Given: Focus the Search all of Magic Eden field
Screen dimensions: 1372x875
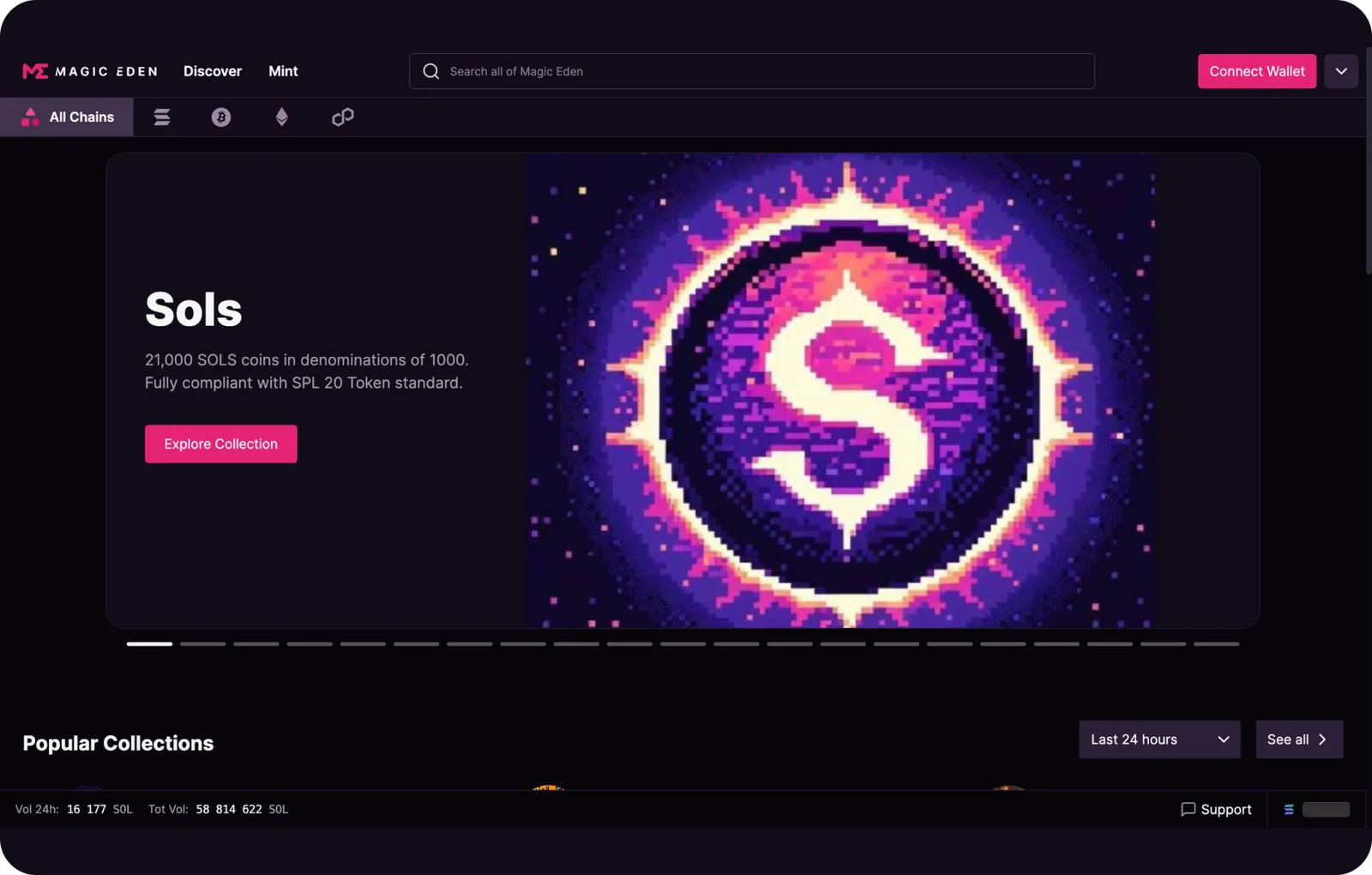Looking at the screenshot, I should [x=752, y=71].
